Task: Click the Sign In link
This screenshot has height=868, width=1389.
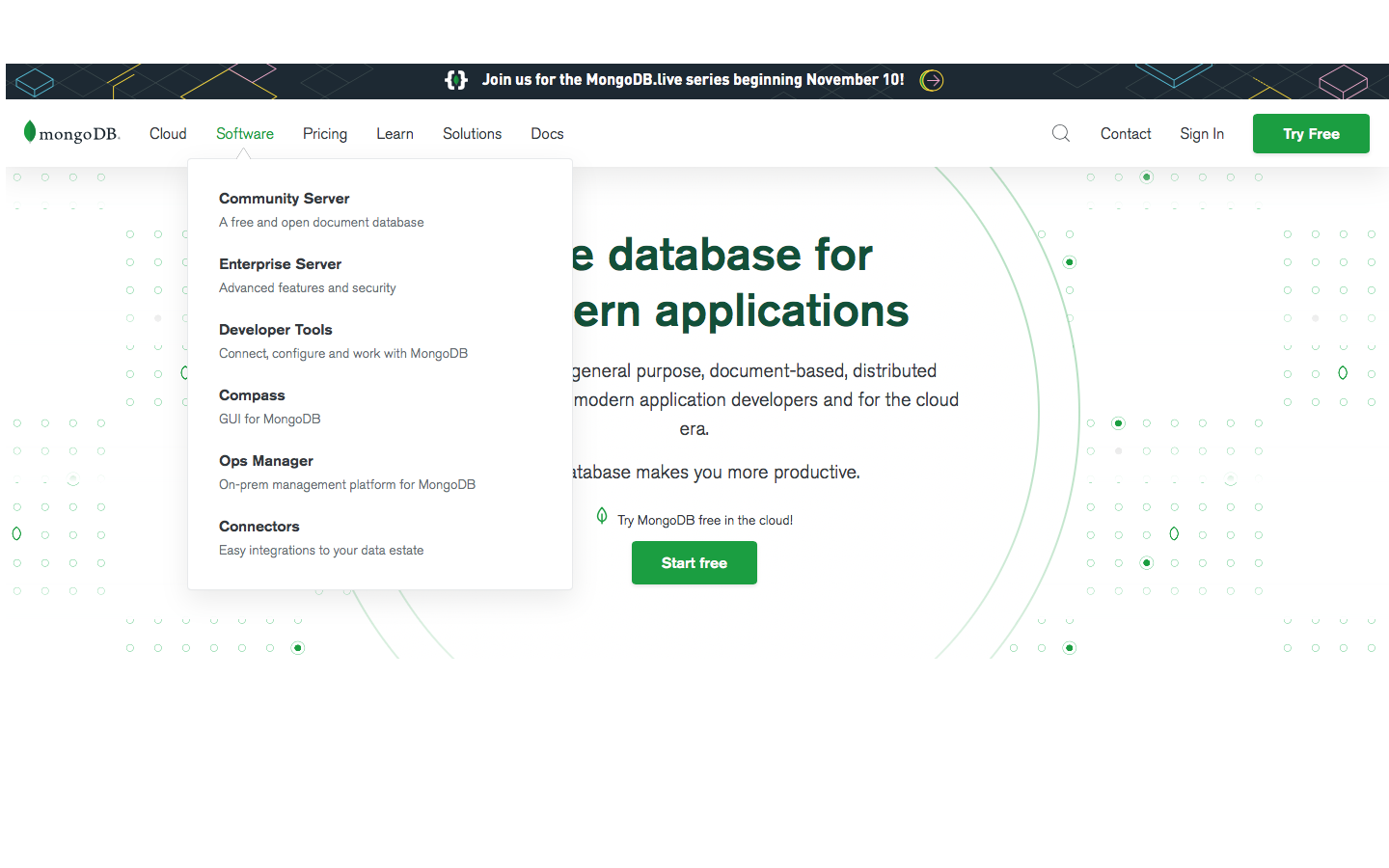Action: tap(1202, 134)
